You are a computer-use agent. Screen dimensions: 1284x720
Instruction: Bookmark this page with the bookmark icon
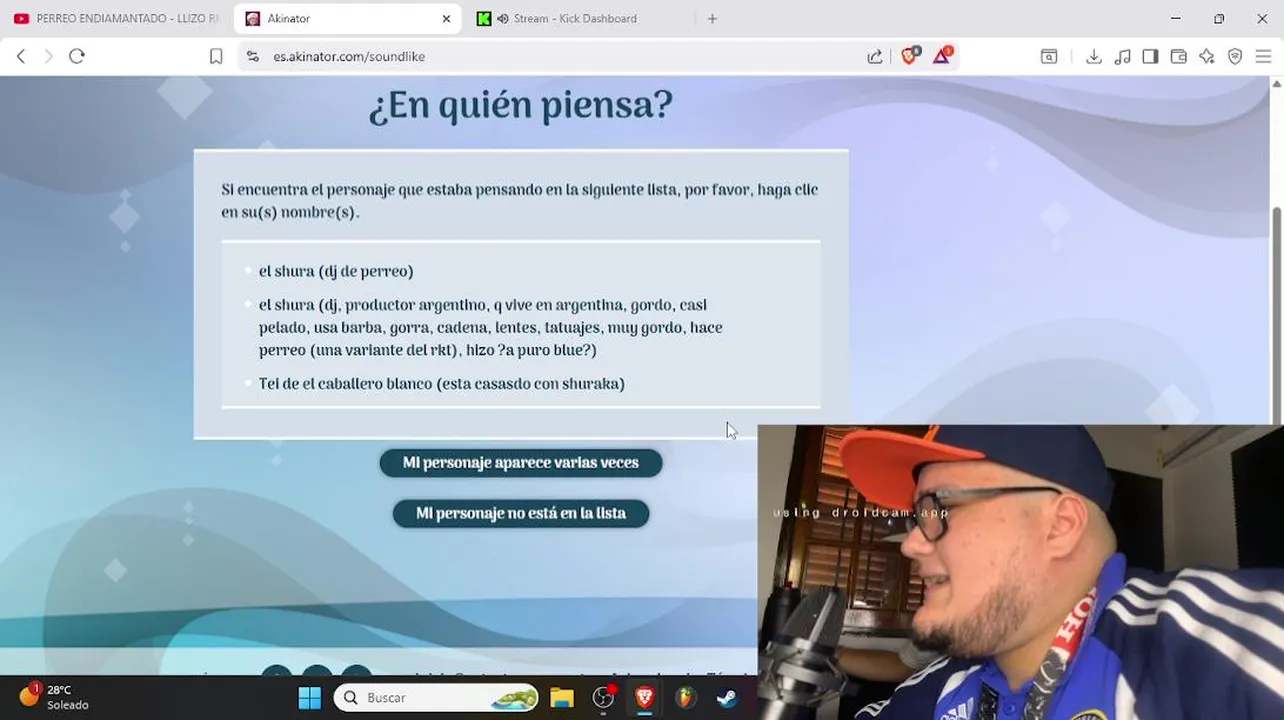pyautogui.click(x=216, y=57)
